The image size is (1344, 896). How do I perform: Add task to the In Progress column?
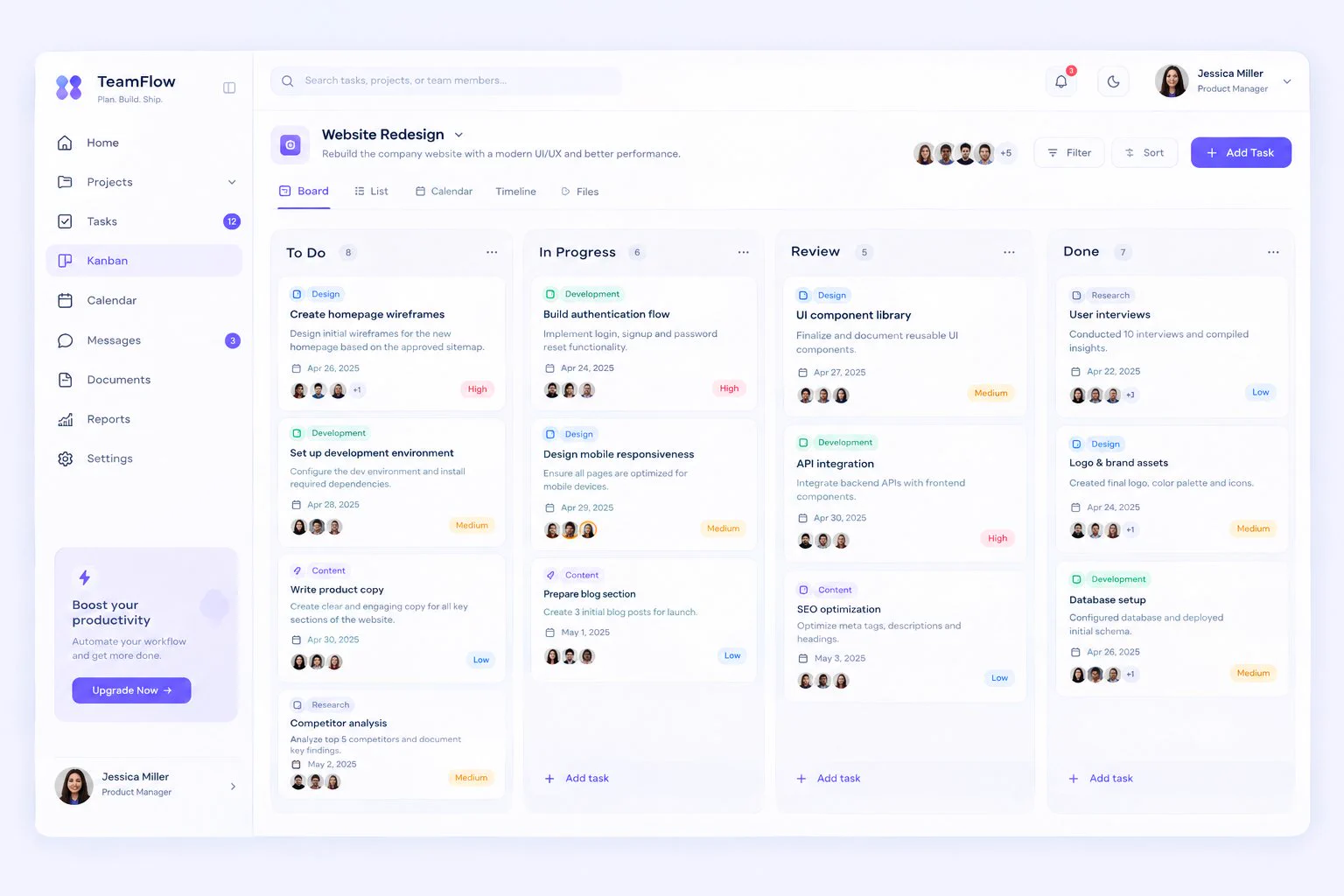coord(577,779)
